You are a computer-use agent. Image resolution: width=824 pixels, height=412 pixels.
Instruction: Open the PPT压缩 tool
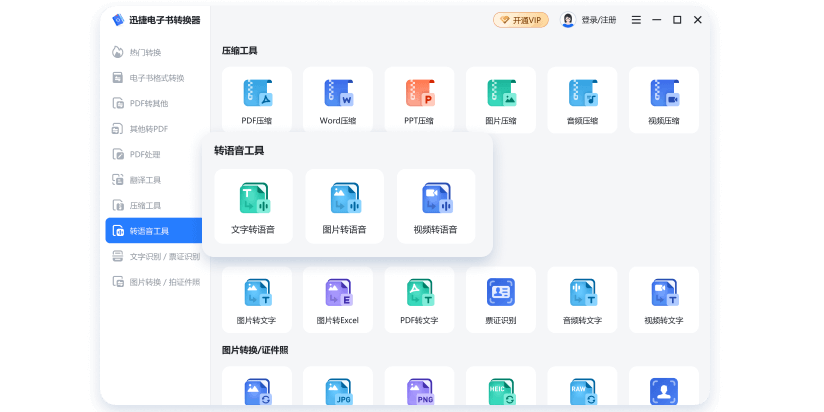(419, 99)
